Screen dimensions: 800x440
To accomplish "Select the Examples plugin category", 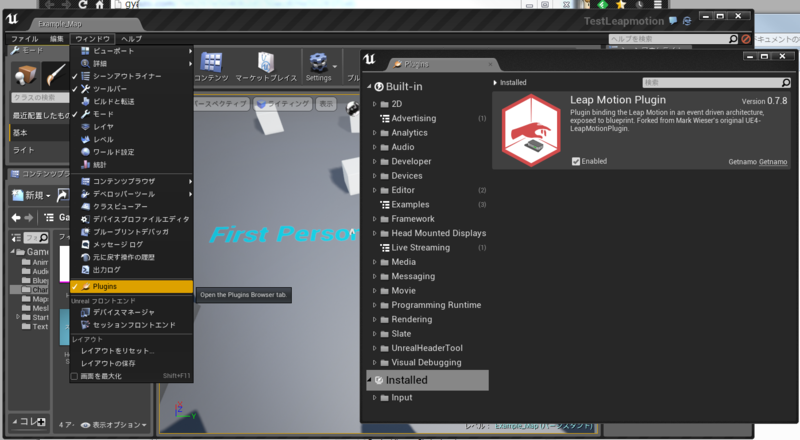I will (428, 205).
